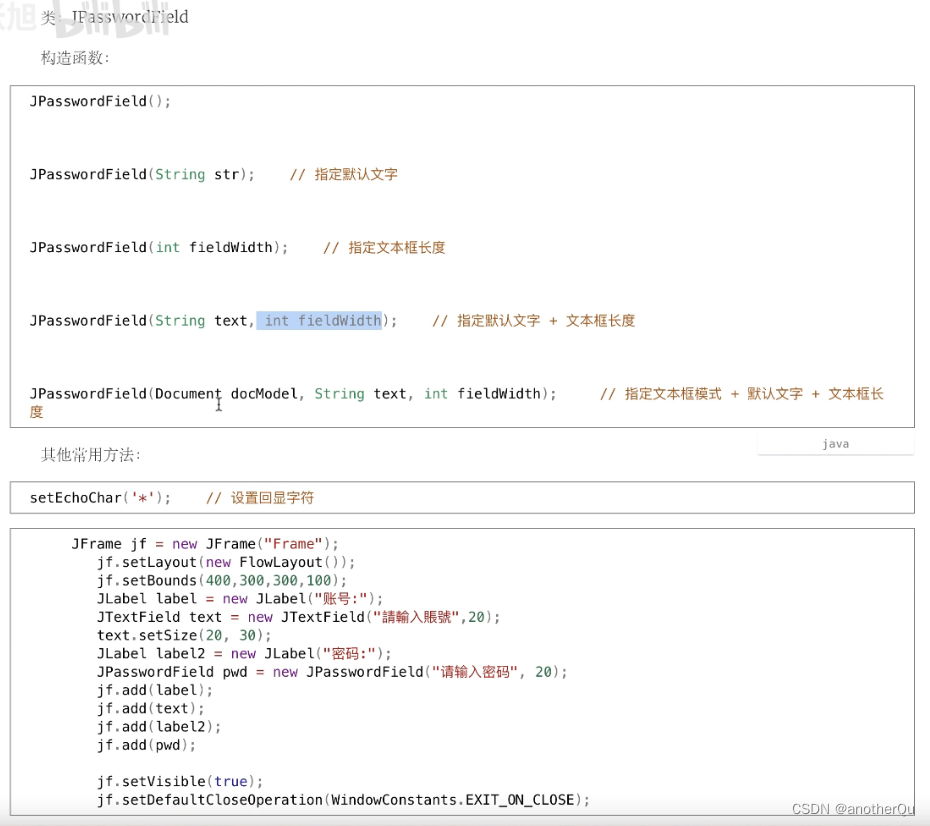
Task: Click the line 'jf.setBounds(400,300,300,100);'
Action: [x=222, y=581]
